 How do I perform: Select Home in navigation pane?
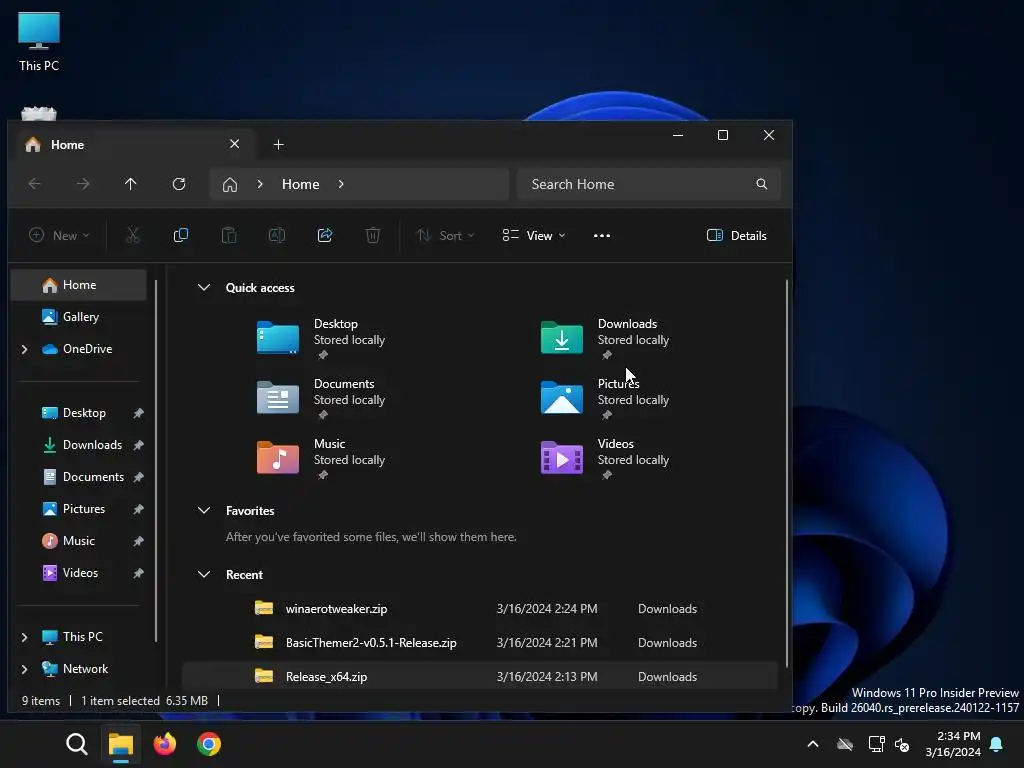pyautogui.click(x=78, y=285)
